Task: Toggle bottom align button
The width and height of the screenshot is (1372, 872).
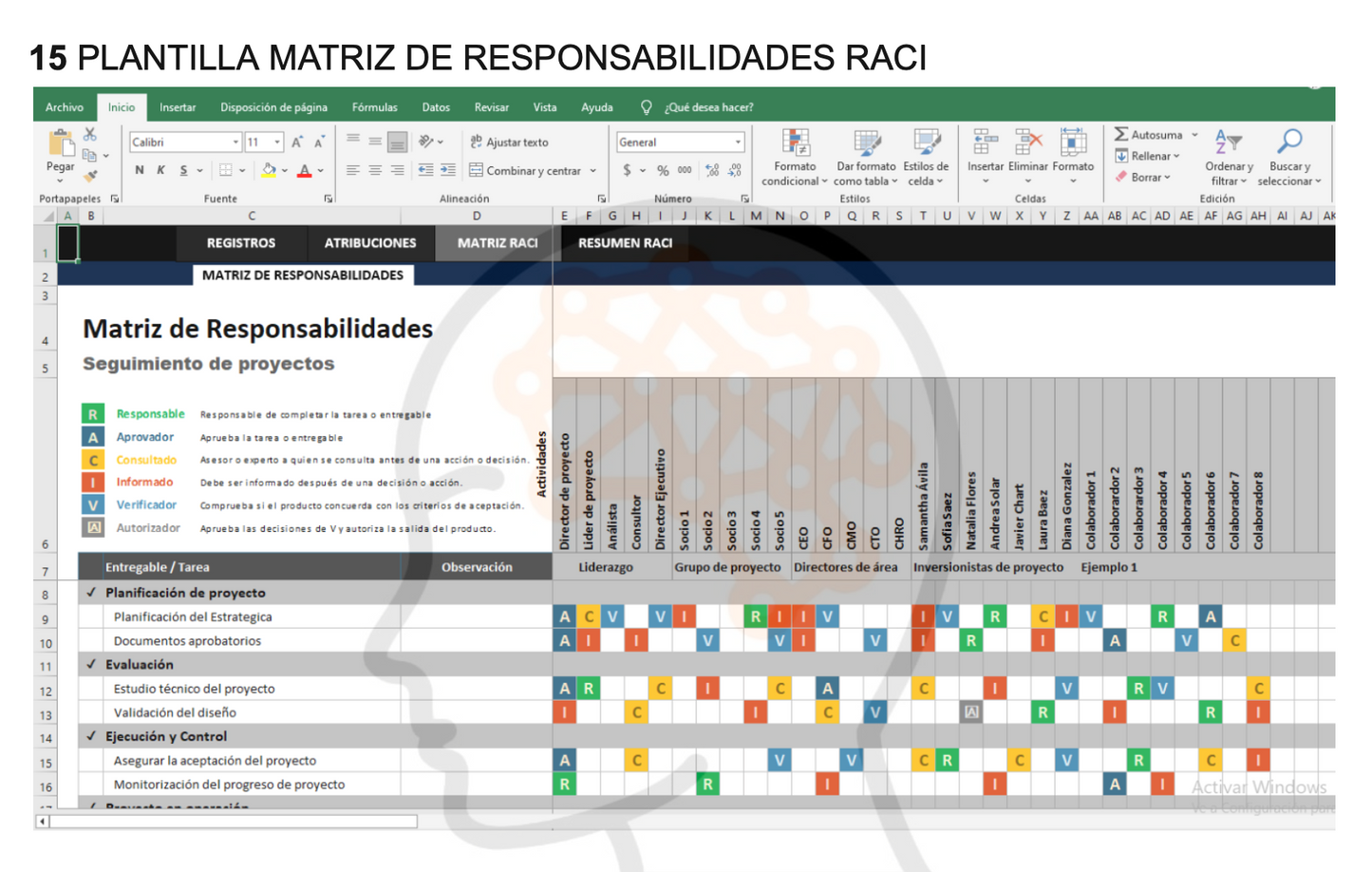Action: (x=398, y=142)
